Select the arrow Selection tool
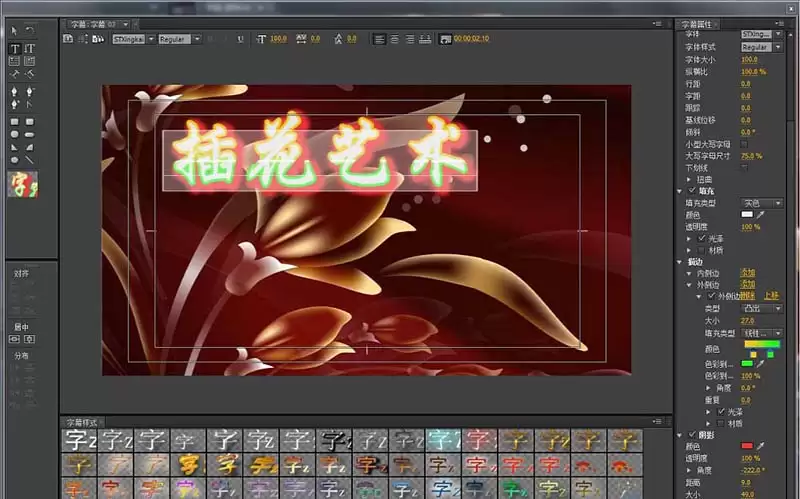This screenshot has height=499, width=800. pos(14,31)
